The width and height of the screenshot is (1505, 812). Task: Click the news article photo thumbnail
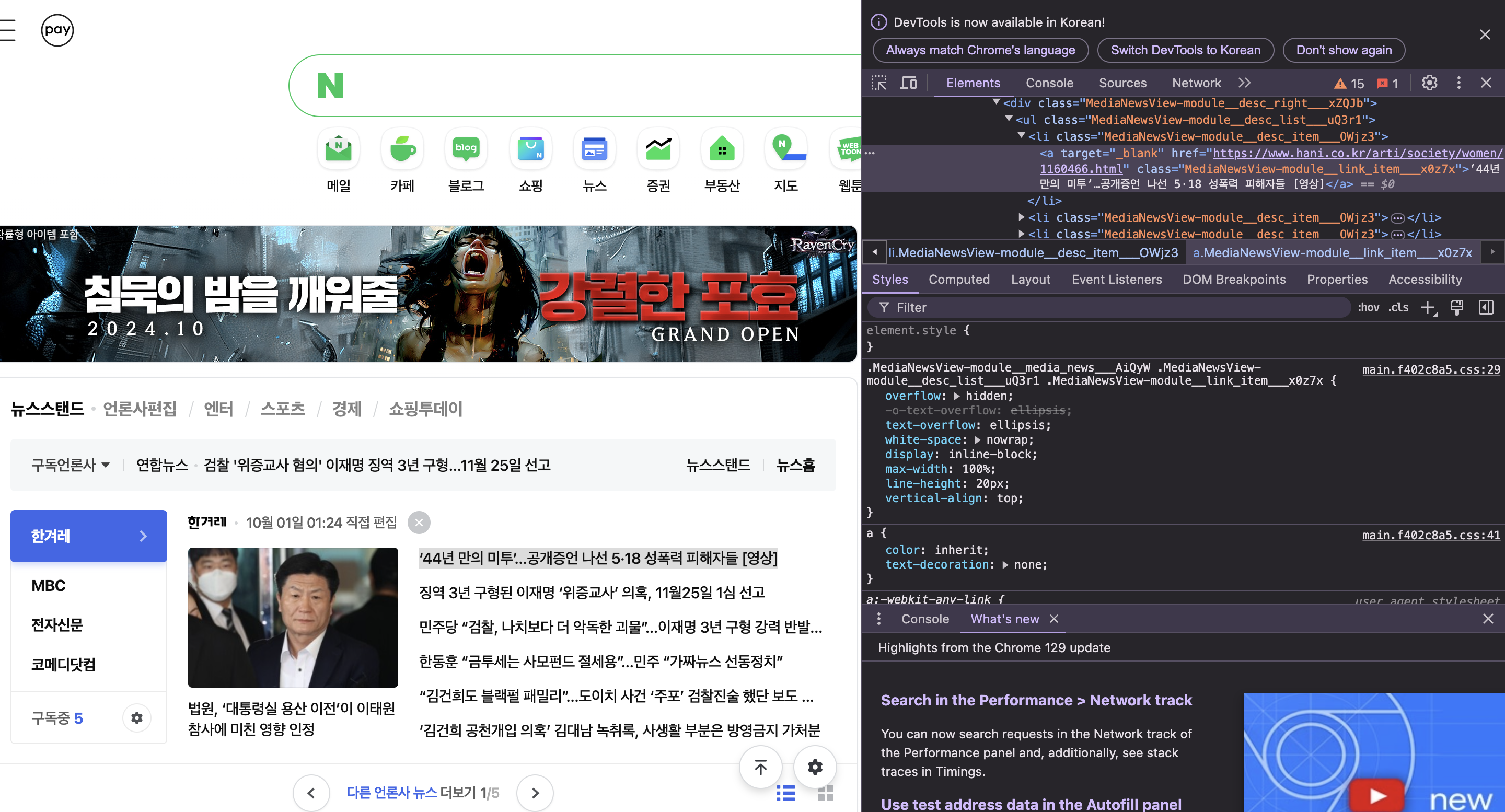[293, 617]
